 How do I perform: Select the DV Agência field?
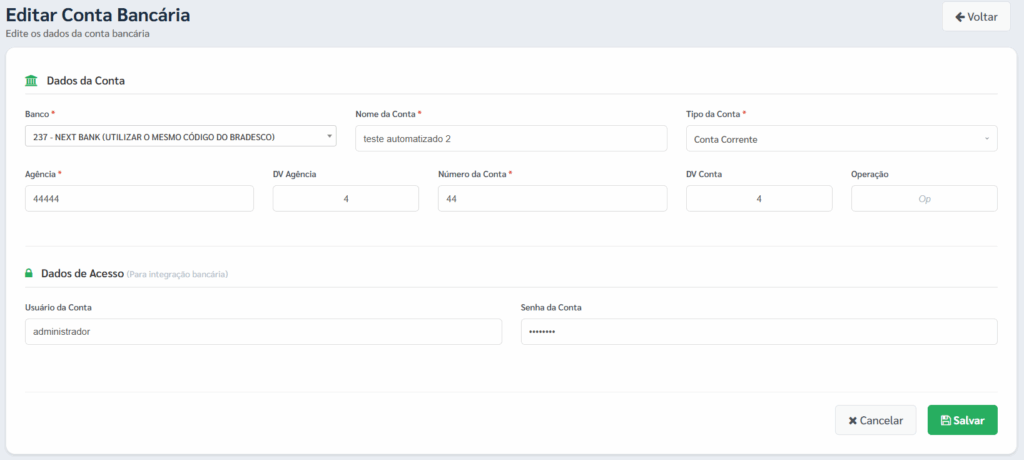tap(345, 199)
